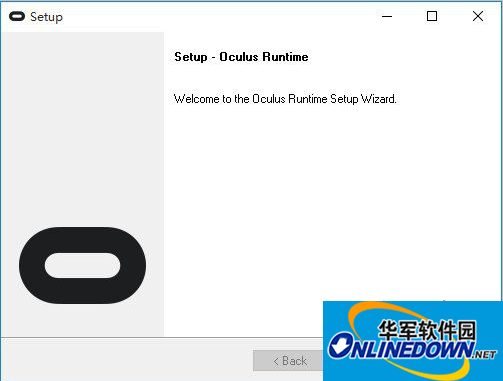Click the Oculus icon in the title bar
Image resolution: width=503 pixels, height=381 pixels.
17,16
